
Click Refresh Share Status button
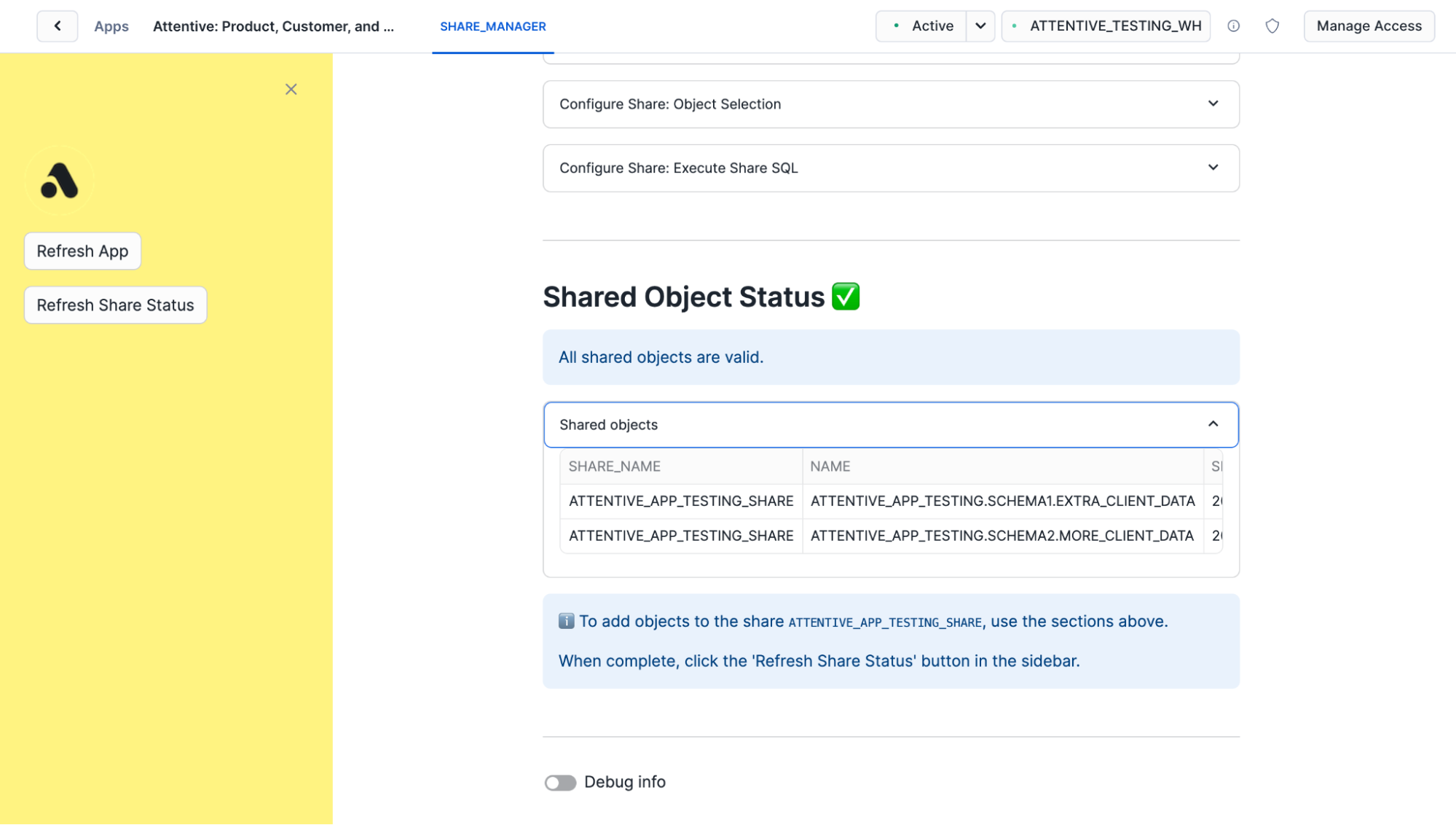(116, 305)
